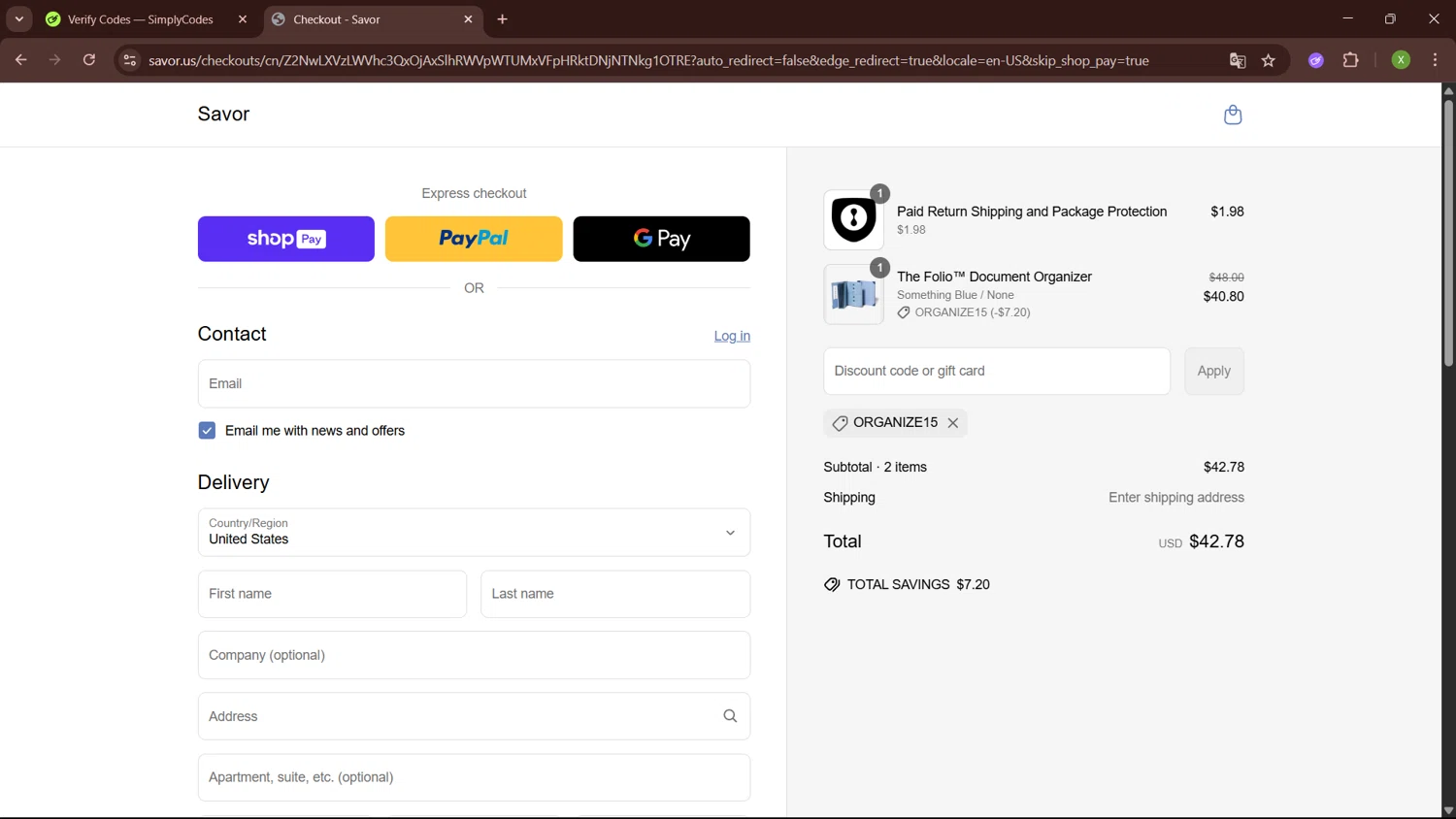1456x819 pixels.
Task: Open the tab search dropdown arrow
Action: [18, 19]
